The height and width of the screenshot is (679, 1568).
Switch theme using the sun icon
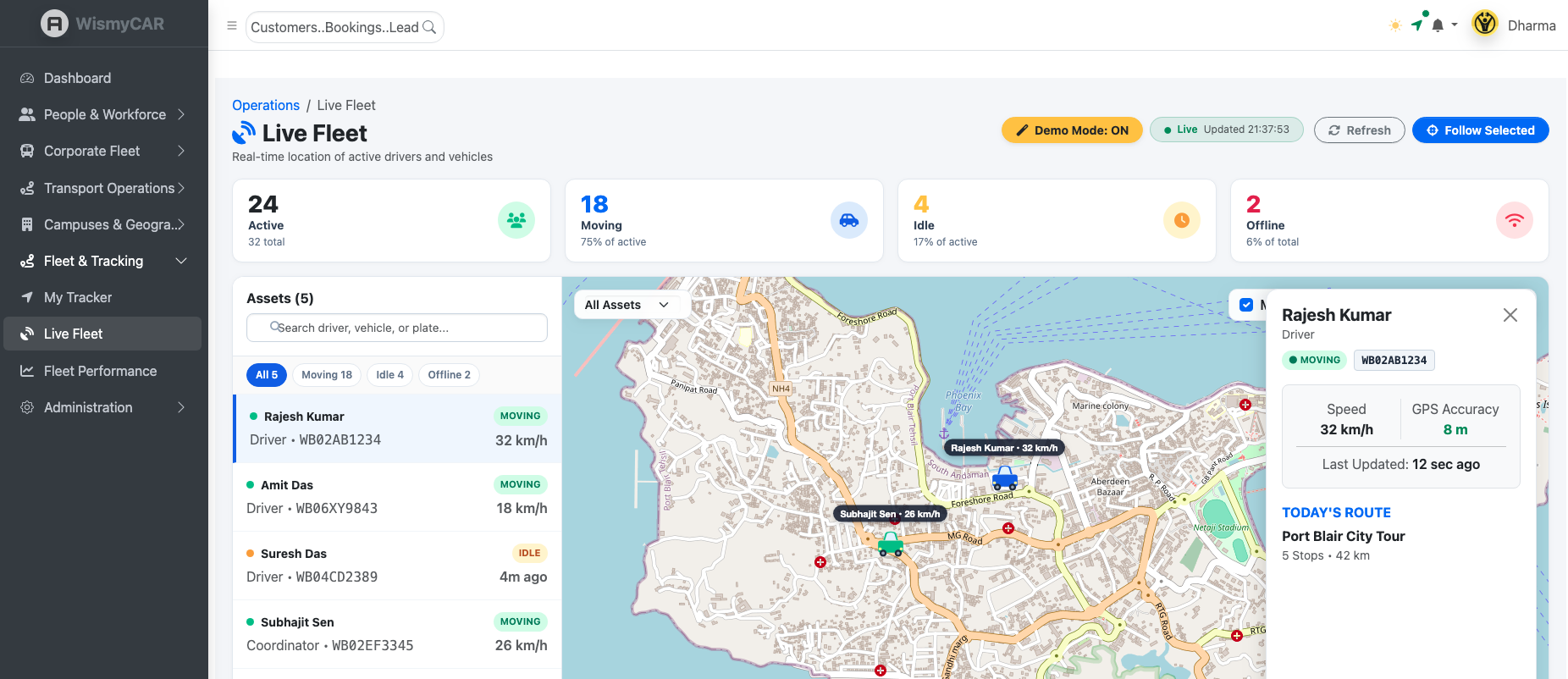coord(1395,25)
